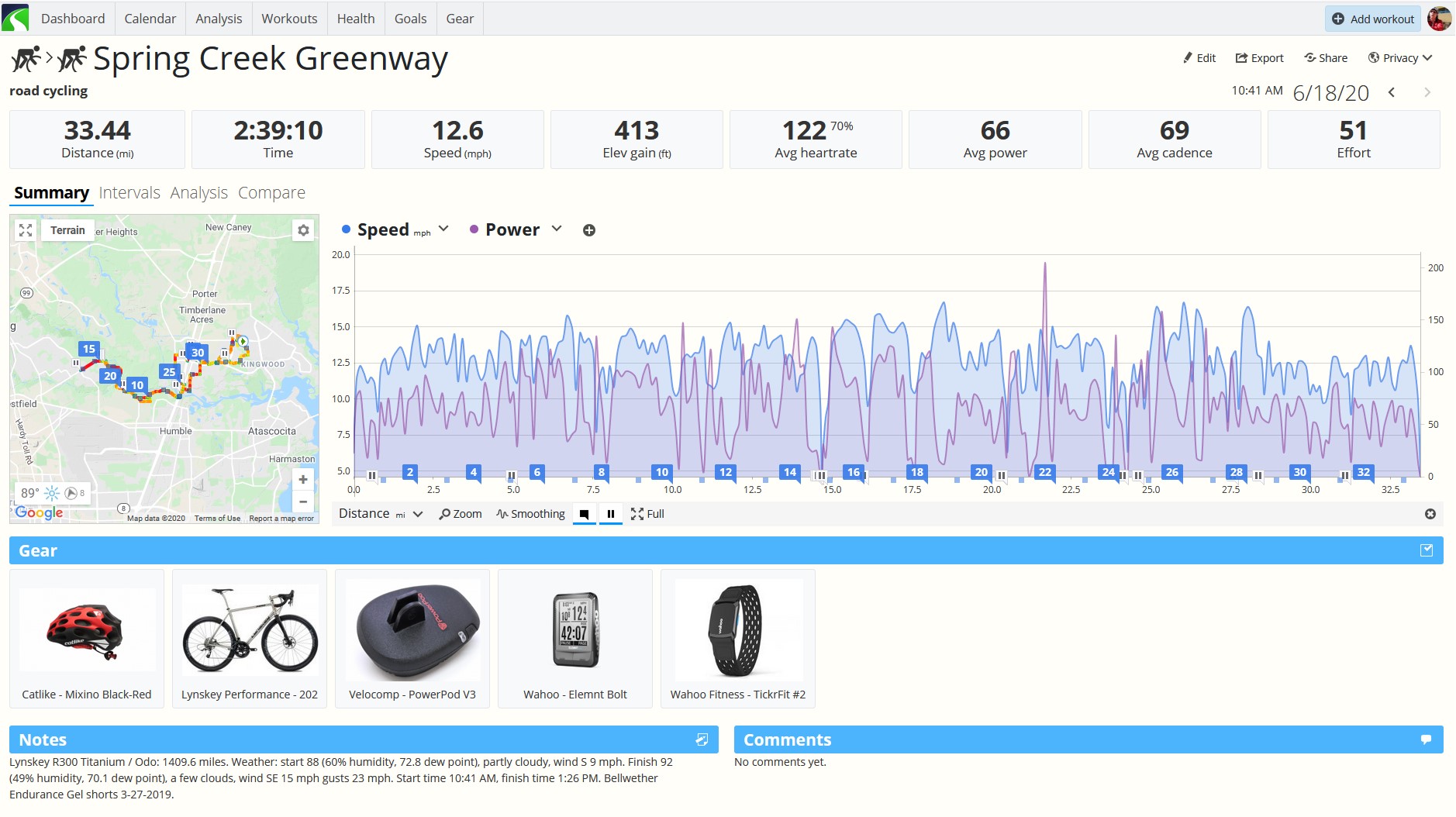Switch to the Intervals tab
1456x817 pixels.
click(129, 192)
